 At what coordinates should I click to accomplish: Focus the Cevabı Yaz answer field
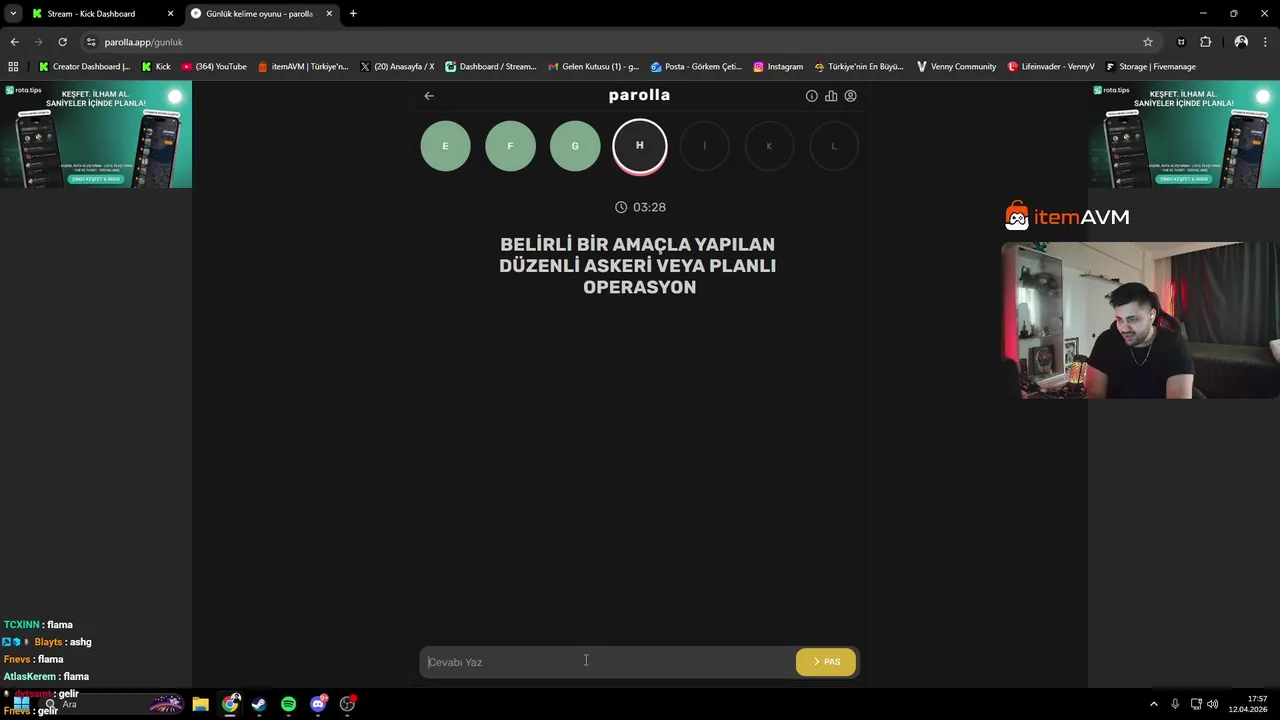607,662
